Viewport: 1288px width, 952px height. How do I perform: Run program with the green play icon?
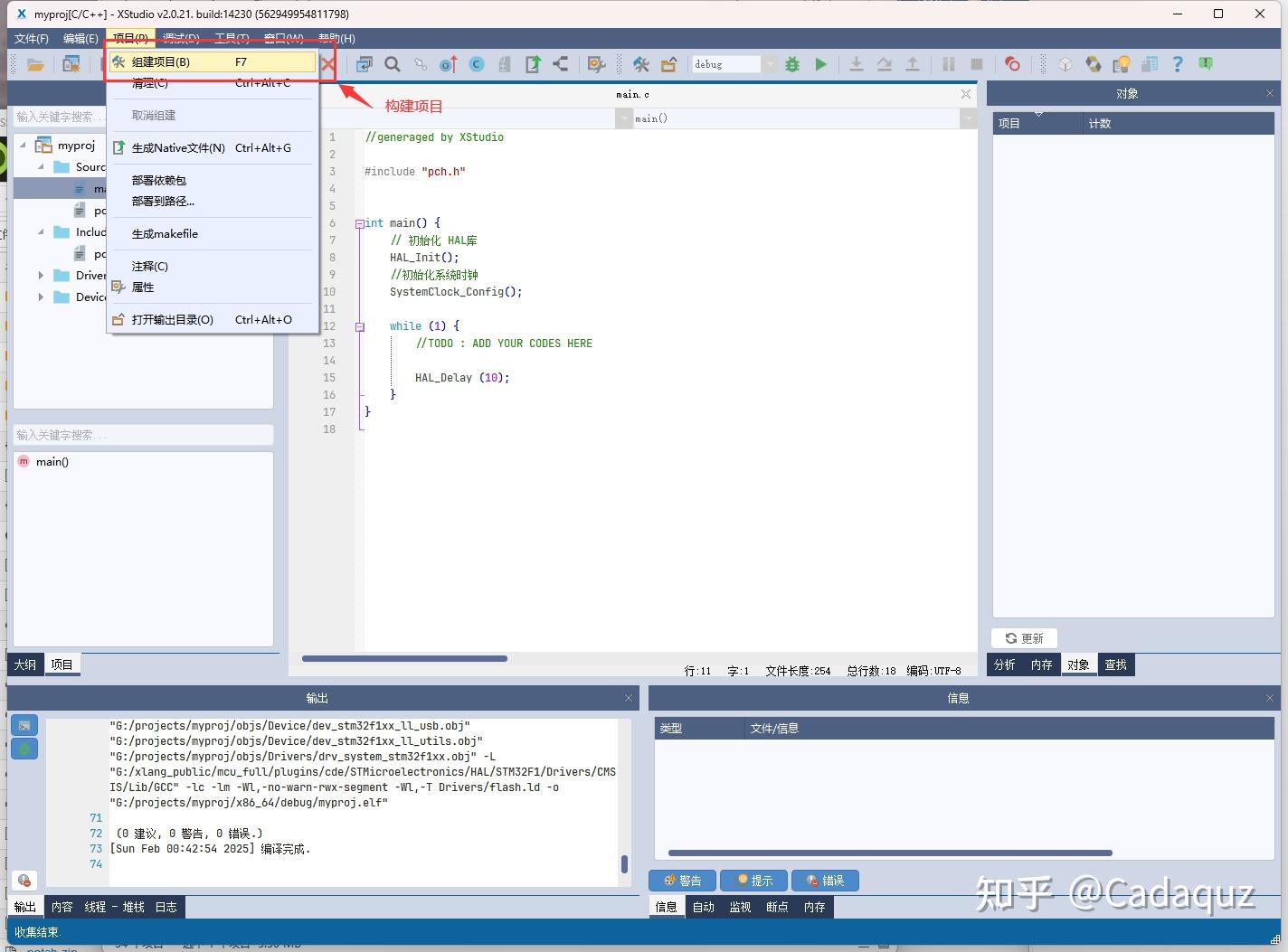(820, 64)
